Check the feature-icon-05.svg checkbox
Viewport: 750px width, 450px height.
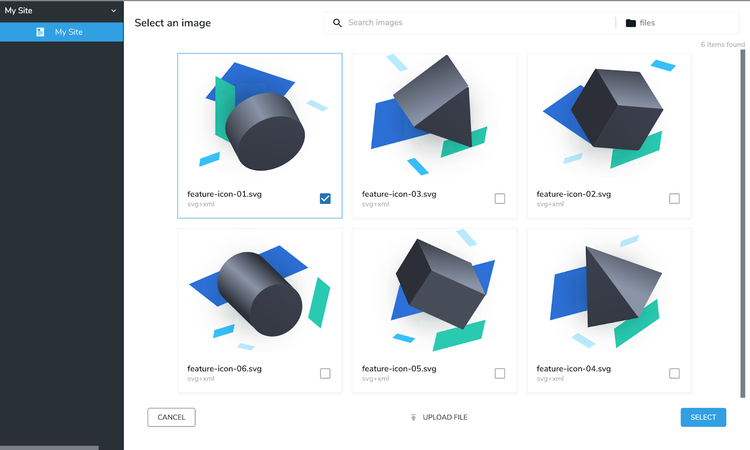click(x=500, y=373)
